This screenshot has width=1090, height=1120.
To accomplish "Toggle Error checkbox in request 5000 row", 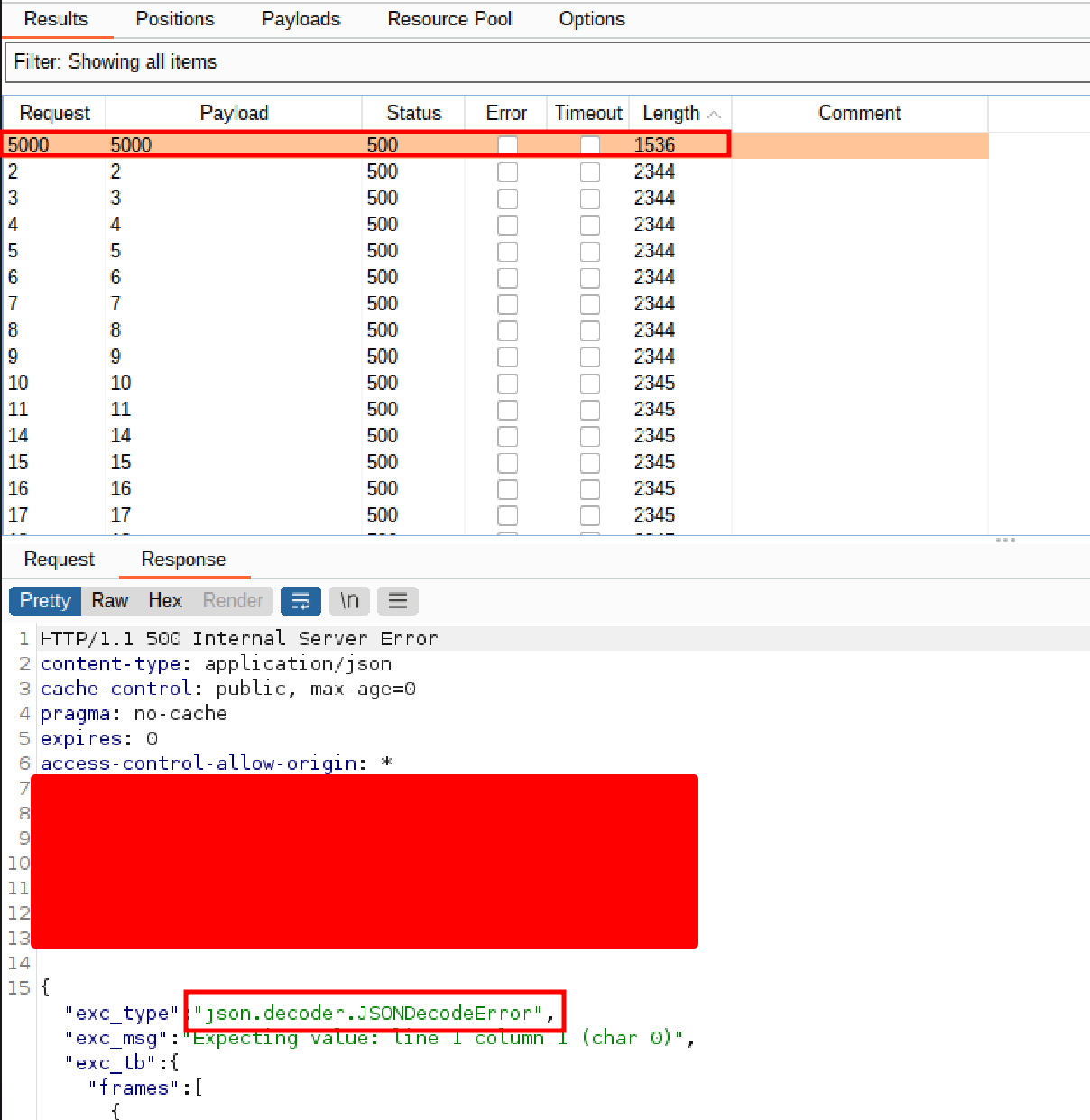I will pyautogui.click(x=508, y=145).
